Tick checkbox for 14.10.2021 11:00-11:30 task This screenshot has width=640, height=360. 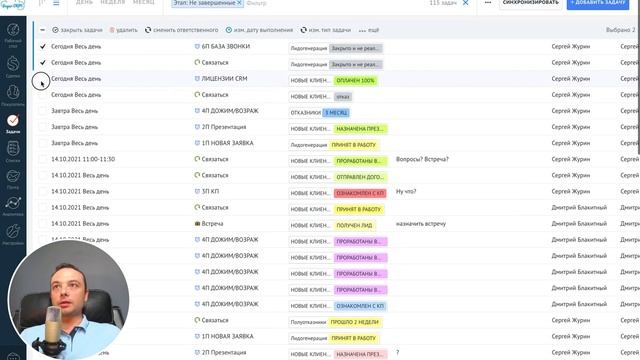coord(42,160)
